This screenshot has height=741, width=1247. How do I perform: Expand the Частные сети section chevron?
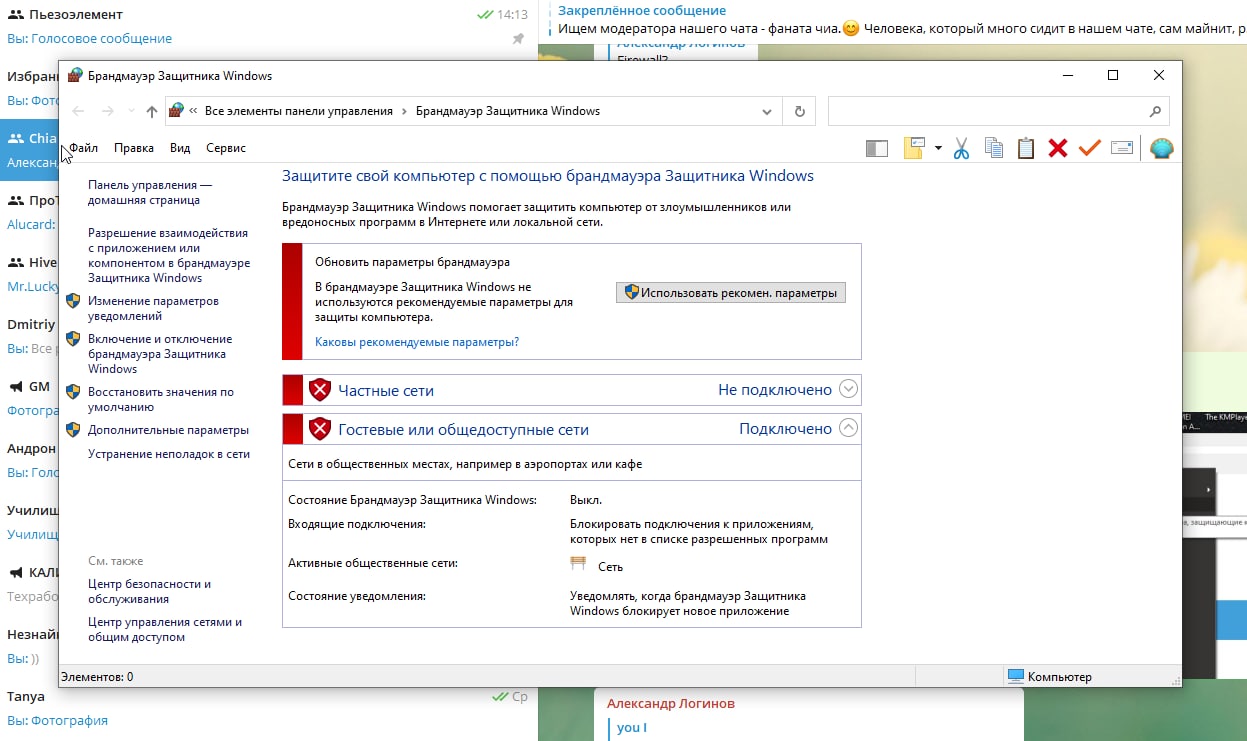coord(849,389)
